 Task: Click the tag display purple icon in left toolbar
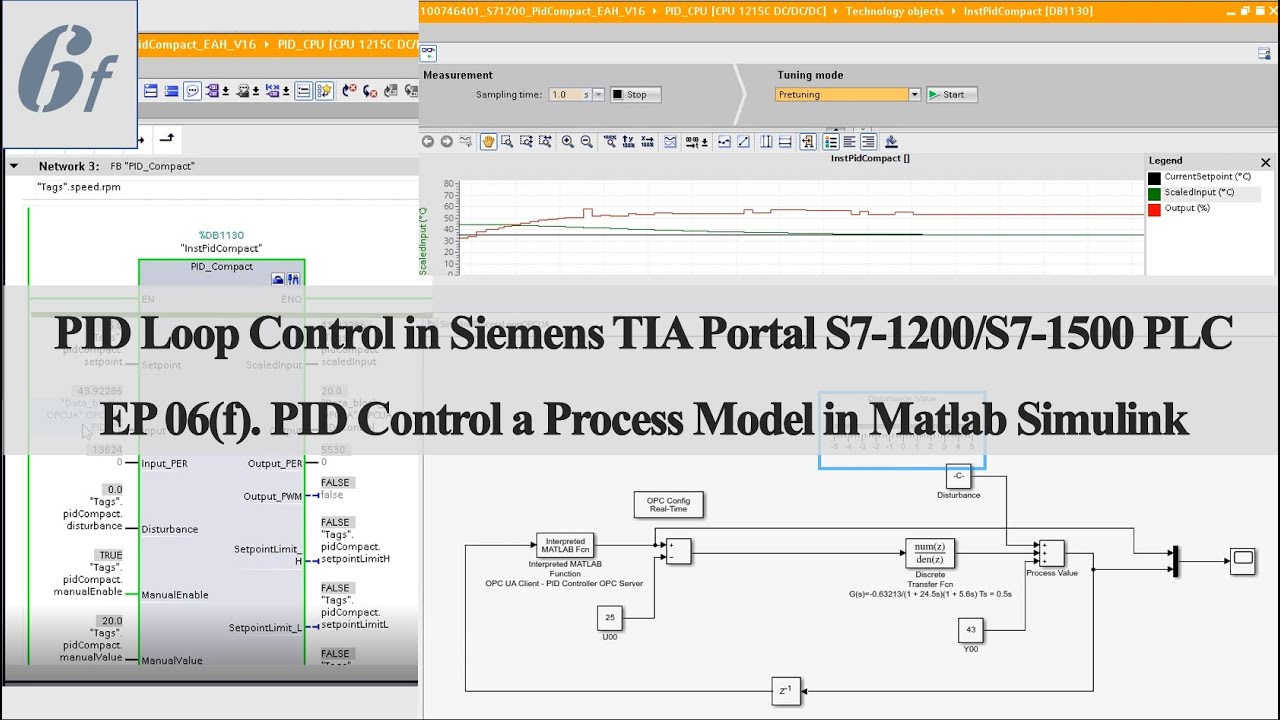pyautogui.click(x=212, y=91)
